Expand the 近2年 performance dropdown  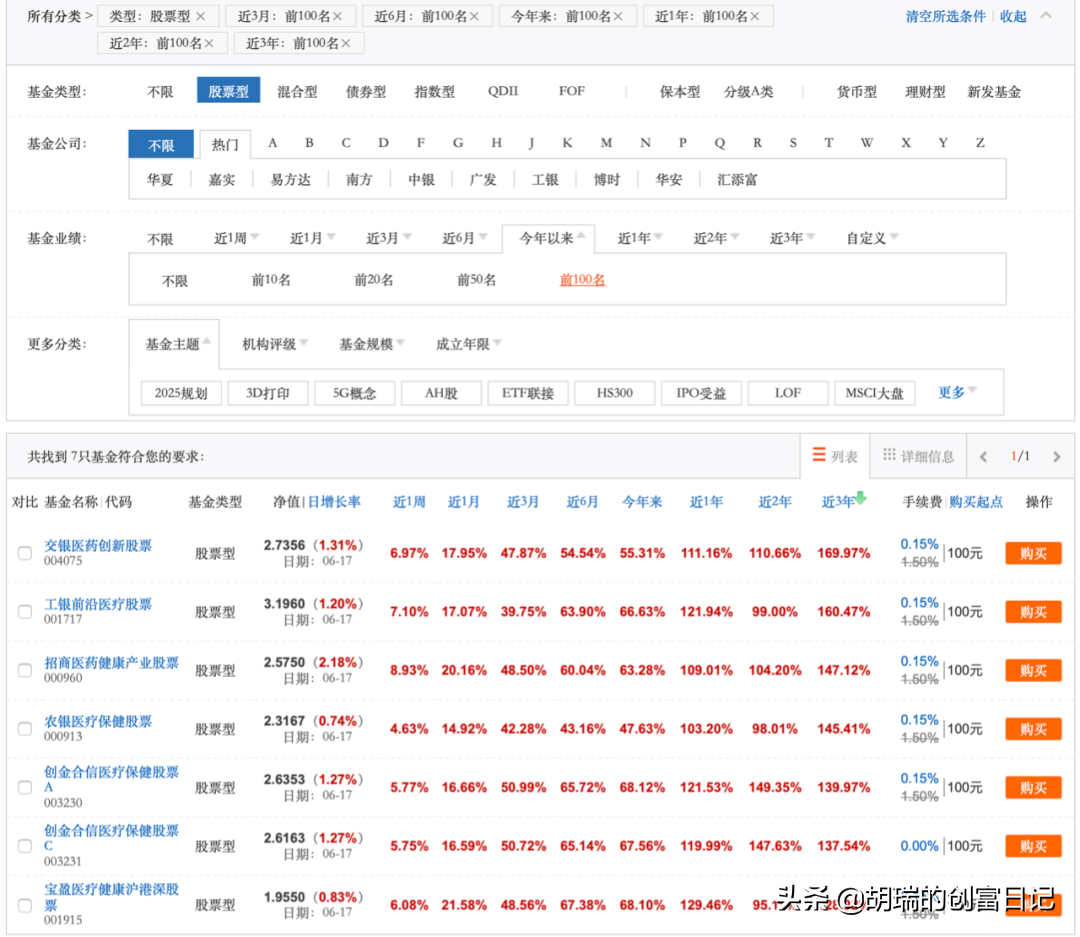click(x=716, y=238)
